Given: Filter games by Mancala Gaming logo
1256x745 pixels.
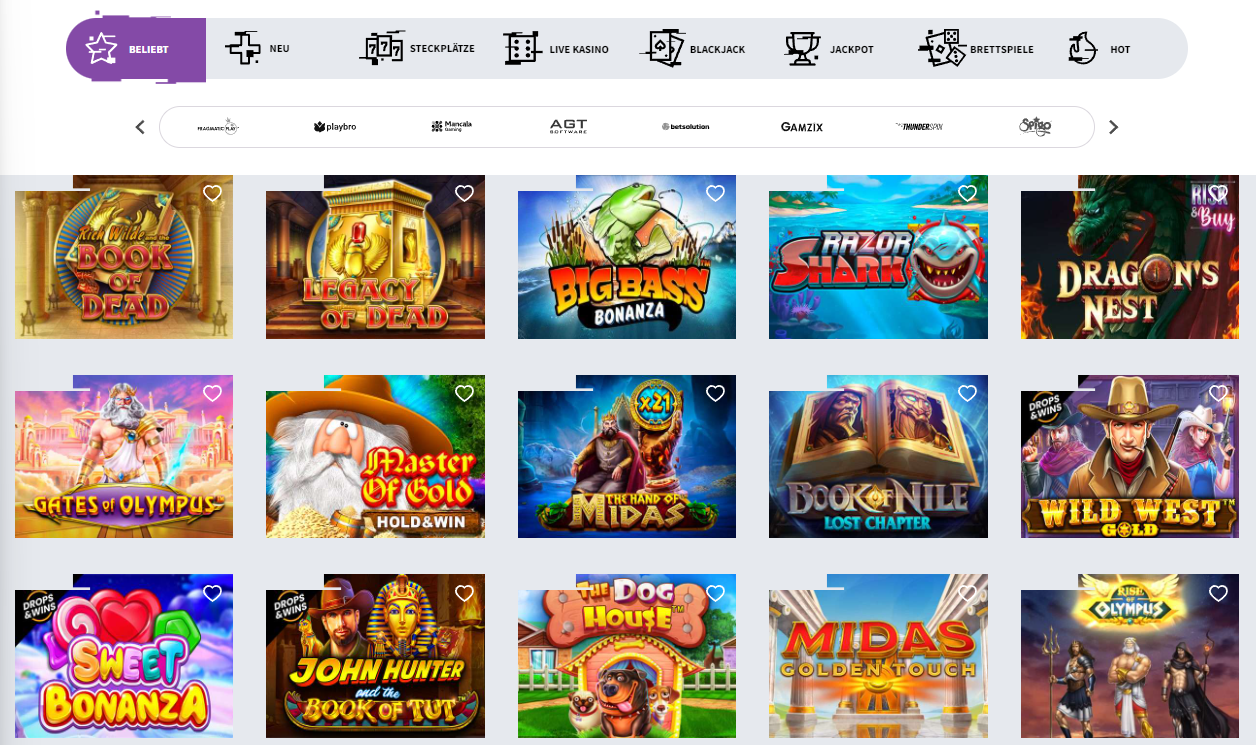Looking at the screenshot, I should 451,127.
